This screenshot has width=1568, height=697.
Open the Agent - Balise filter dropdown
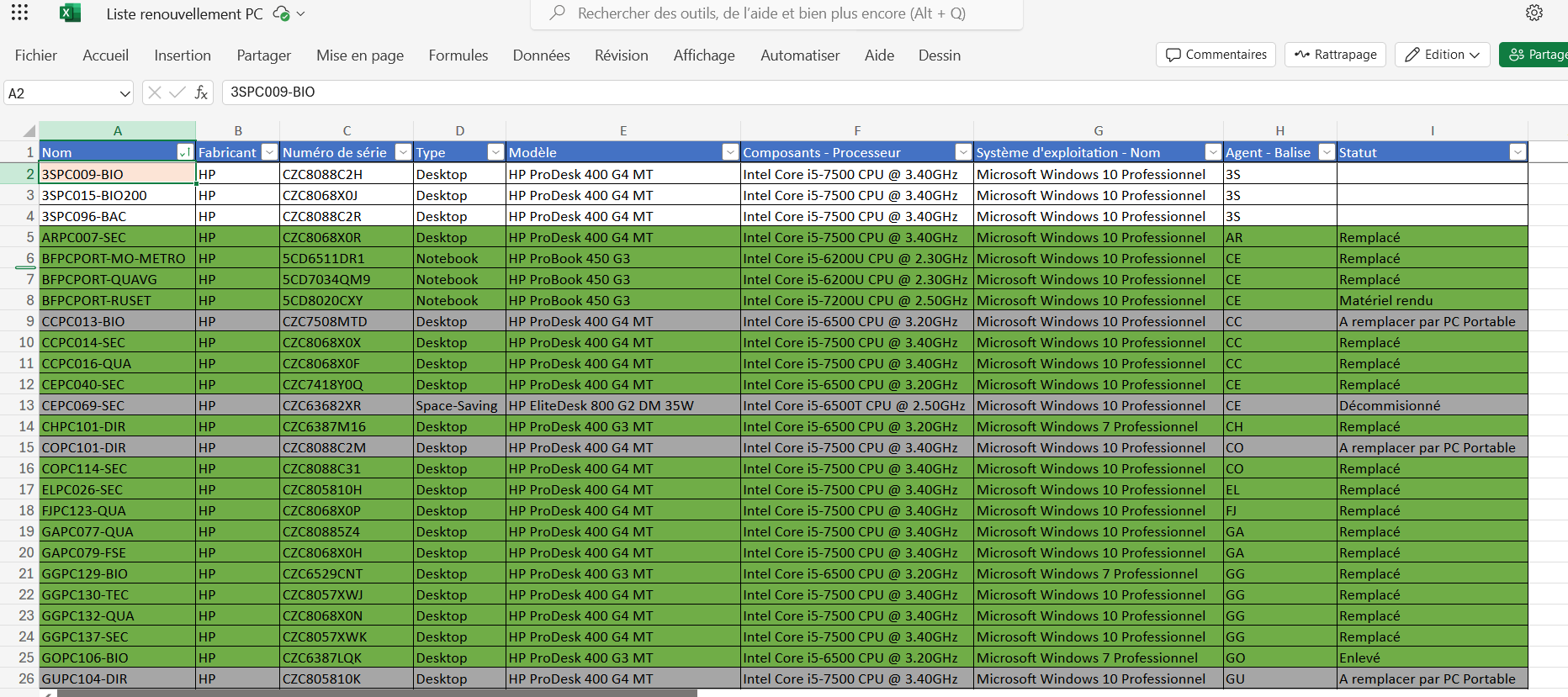pos(1327,152)
